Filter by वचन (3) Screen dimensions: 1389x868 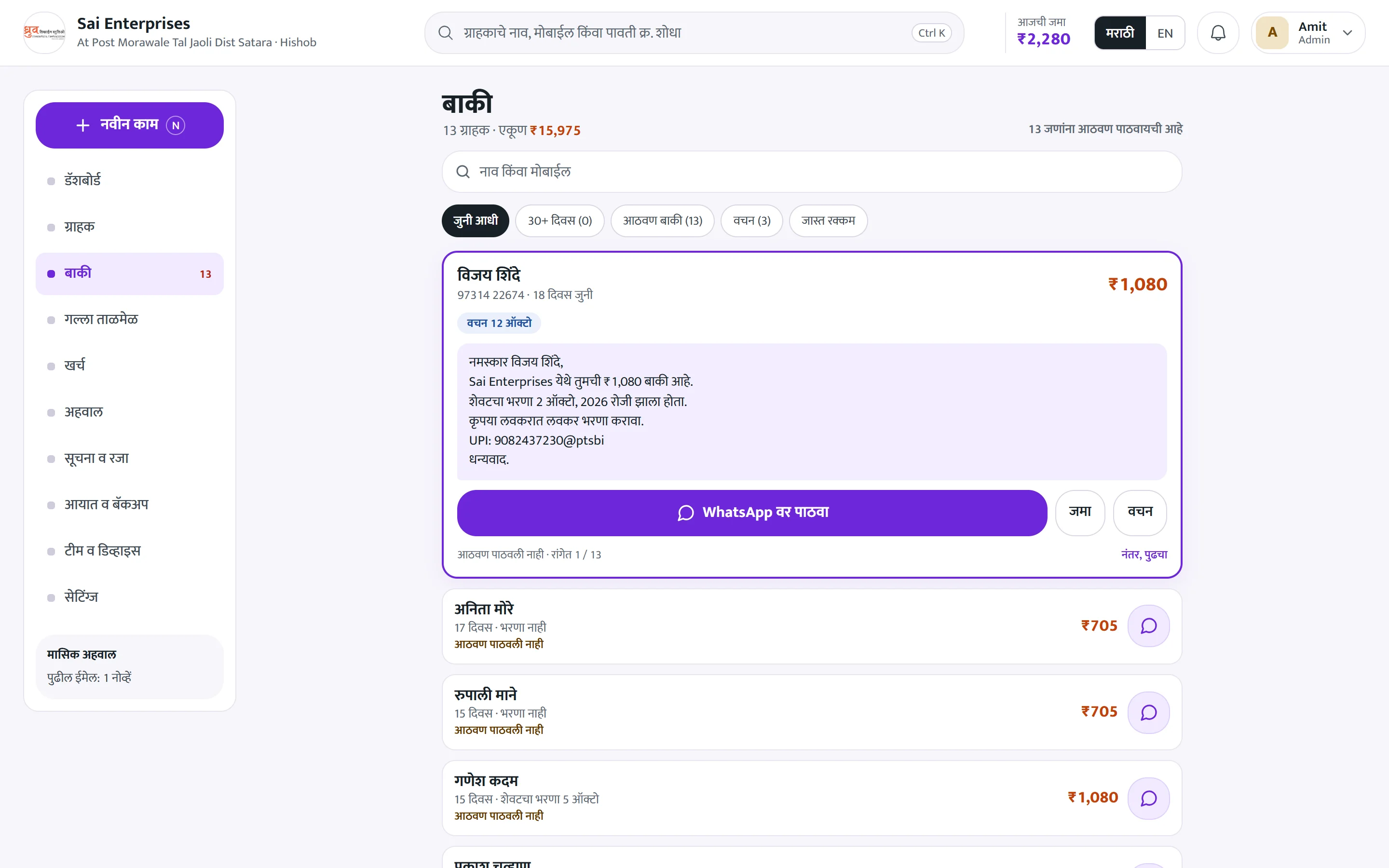pyautogui.click(x=751, y=220)
